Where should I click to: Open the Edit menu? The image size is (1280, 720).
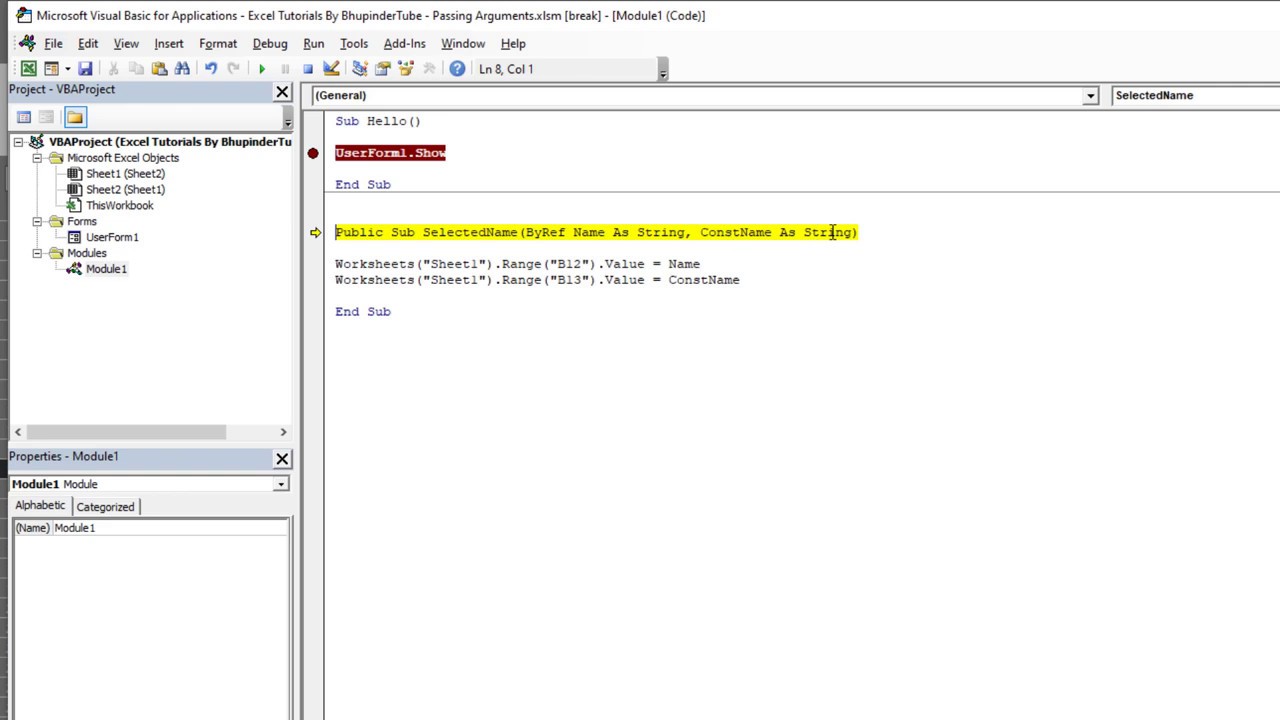click(x=88, y=44)
